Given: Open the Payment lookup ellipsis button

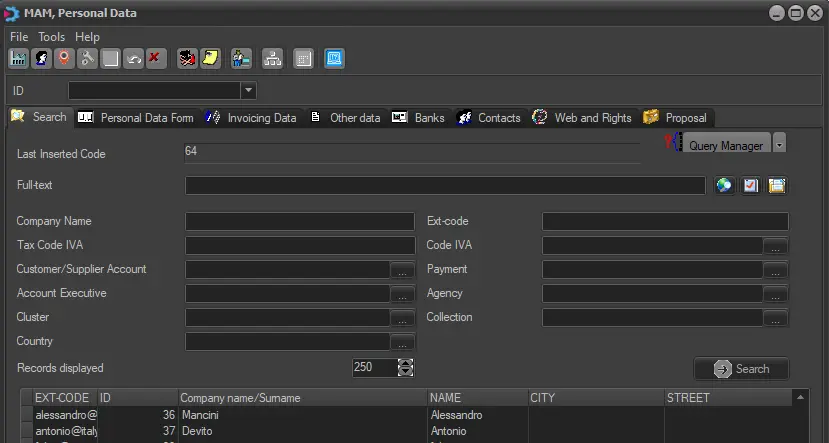Looking at the screenshot, I should (x=776, y=270).
